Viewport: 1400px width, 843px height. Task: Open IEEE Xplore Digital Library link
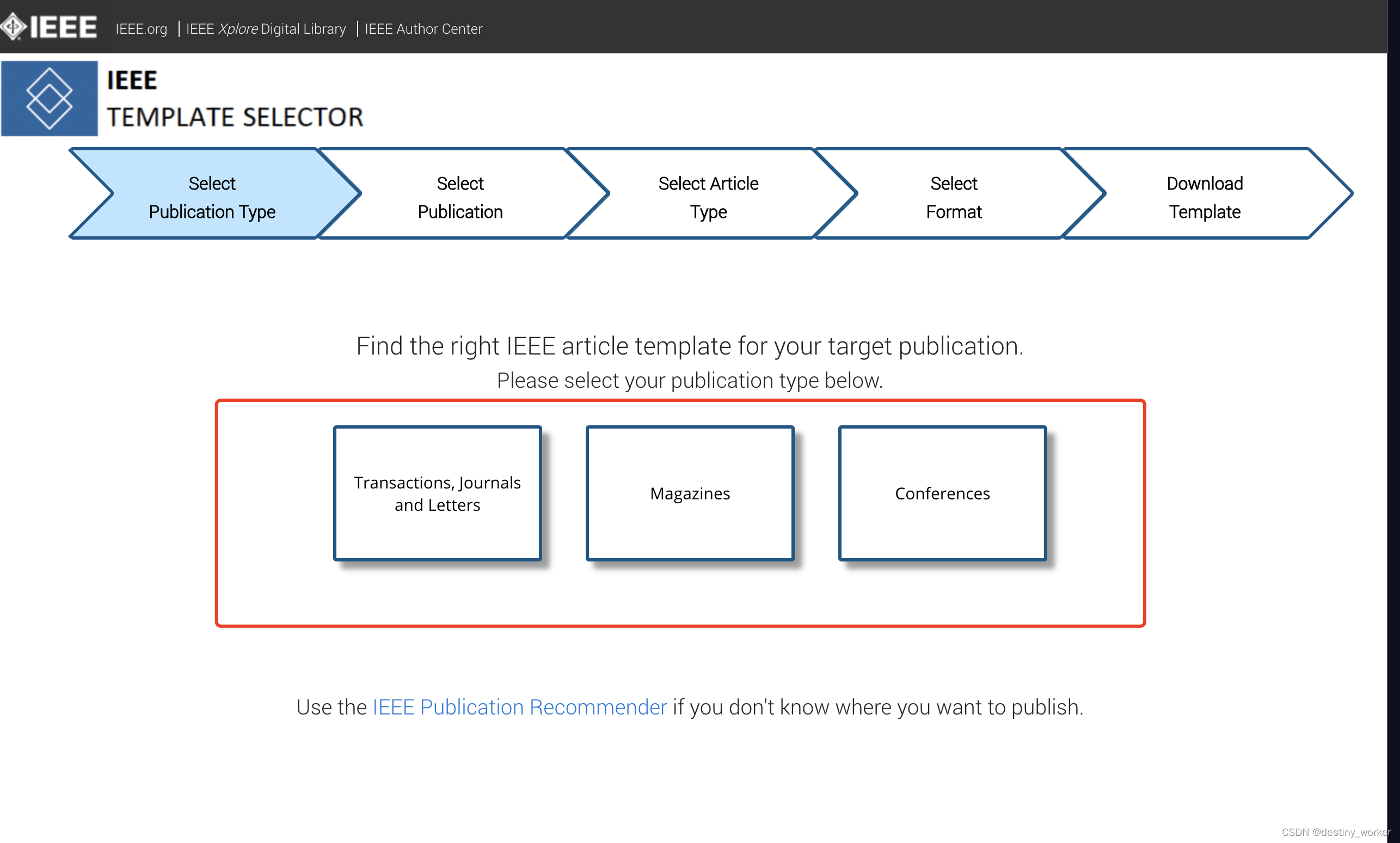click(x=266, y=29)
